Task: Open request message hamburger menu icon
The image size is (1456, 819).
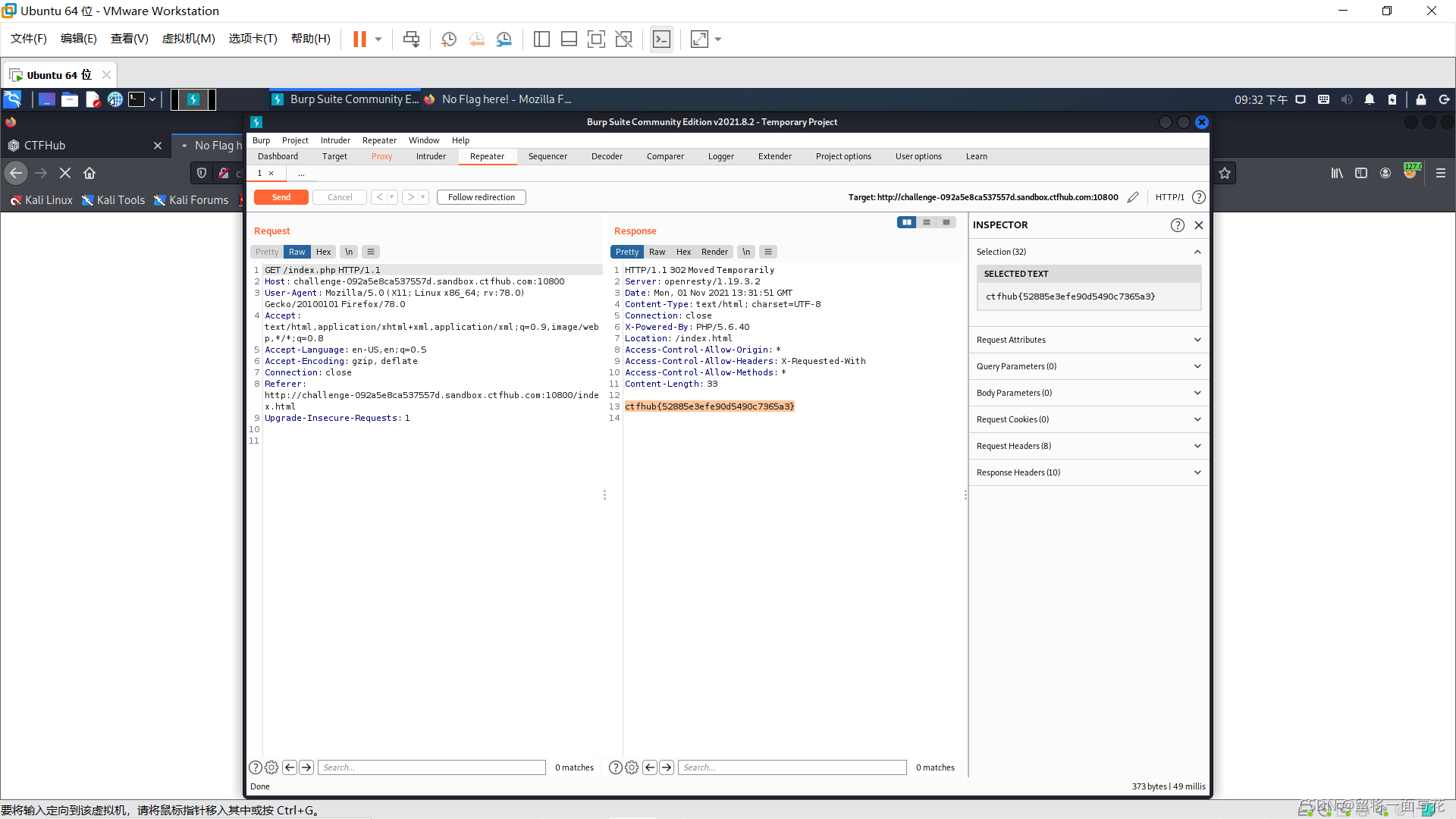Action: [371, 252]
